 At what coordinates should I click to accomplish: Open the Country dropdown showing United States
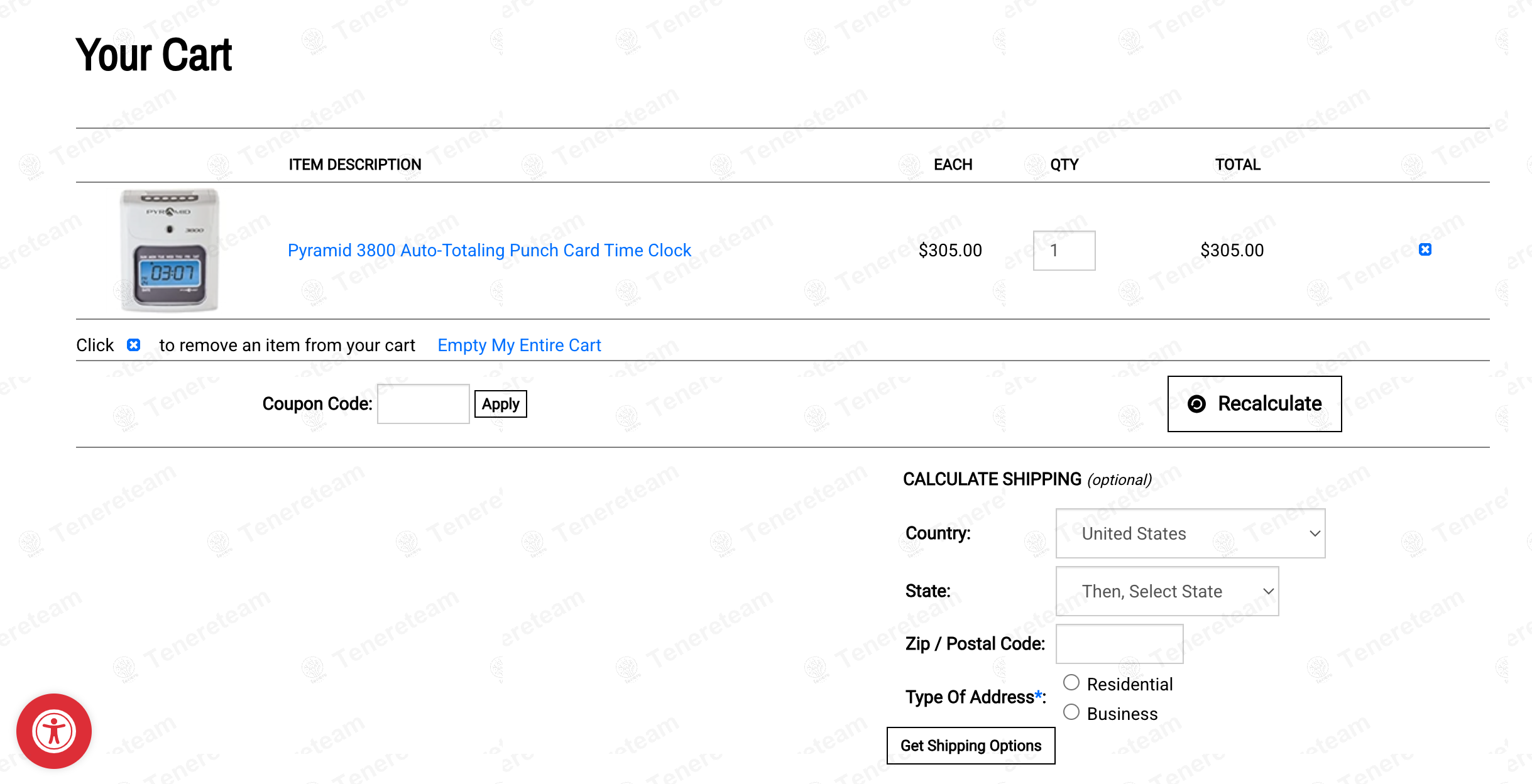(1190, 533)
